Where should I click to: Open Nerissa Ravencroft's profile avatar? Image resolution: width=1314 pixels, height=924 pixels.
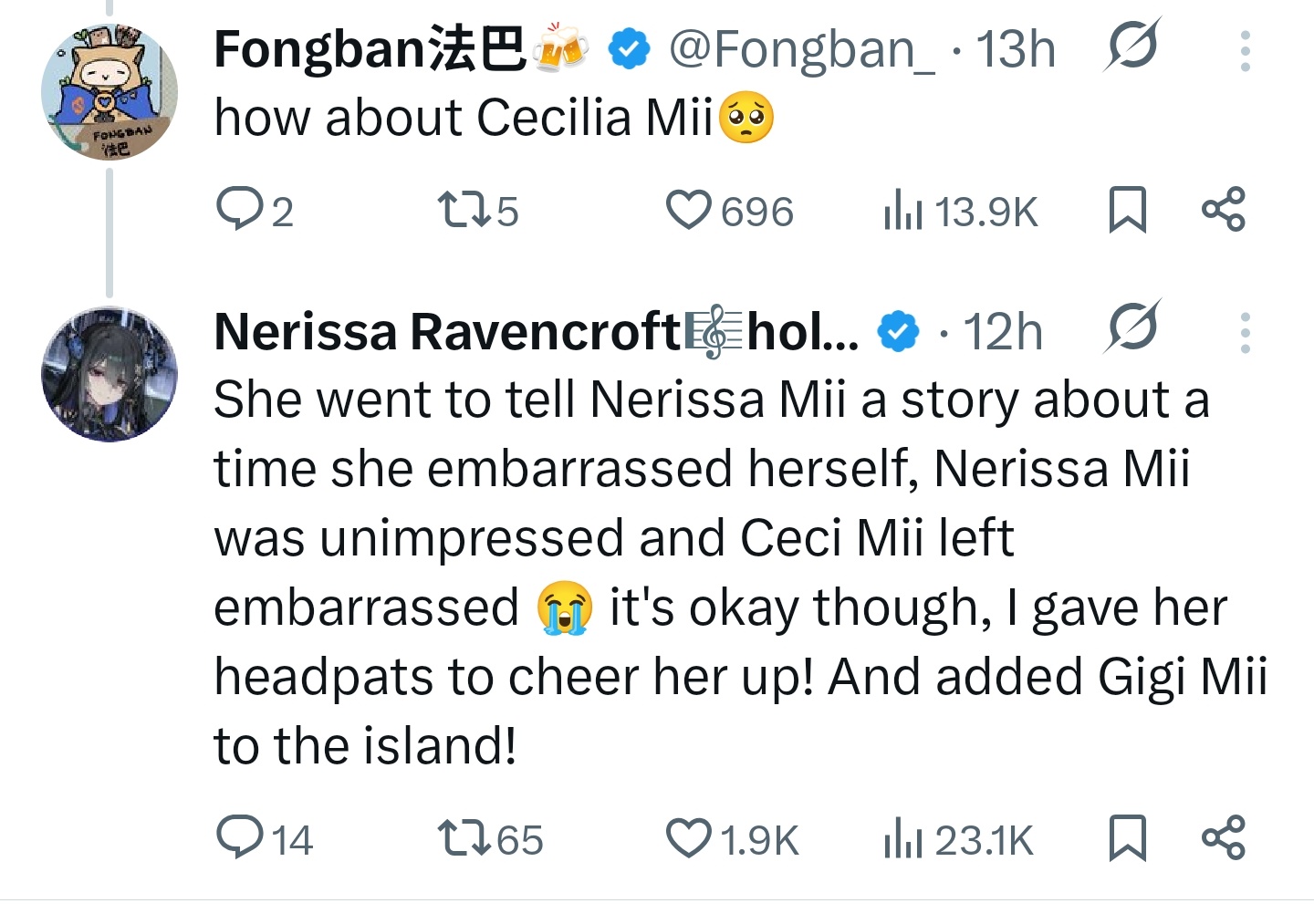click(x=109, y=374)
